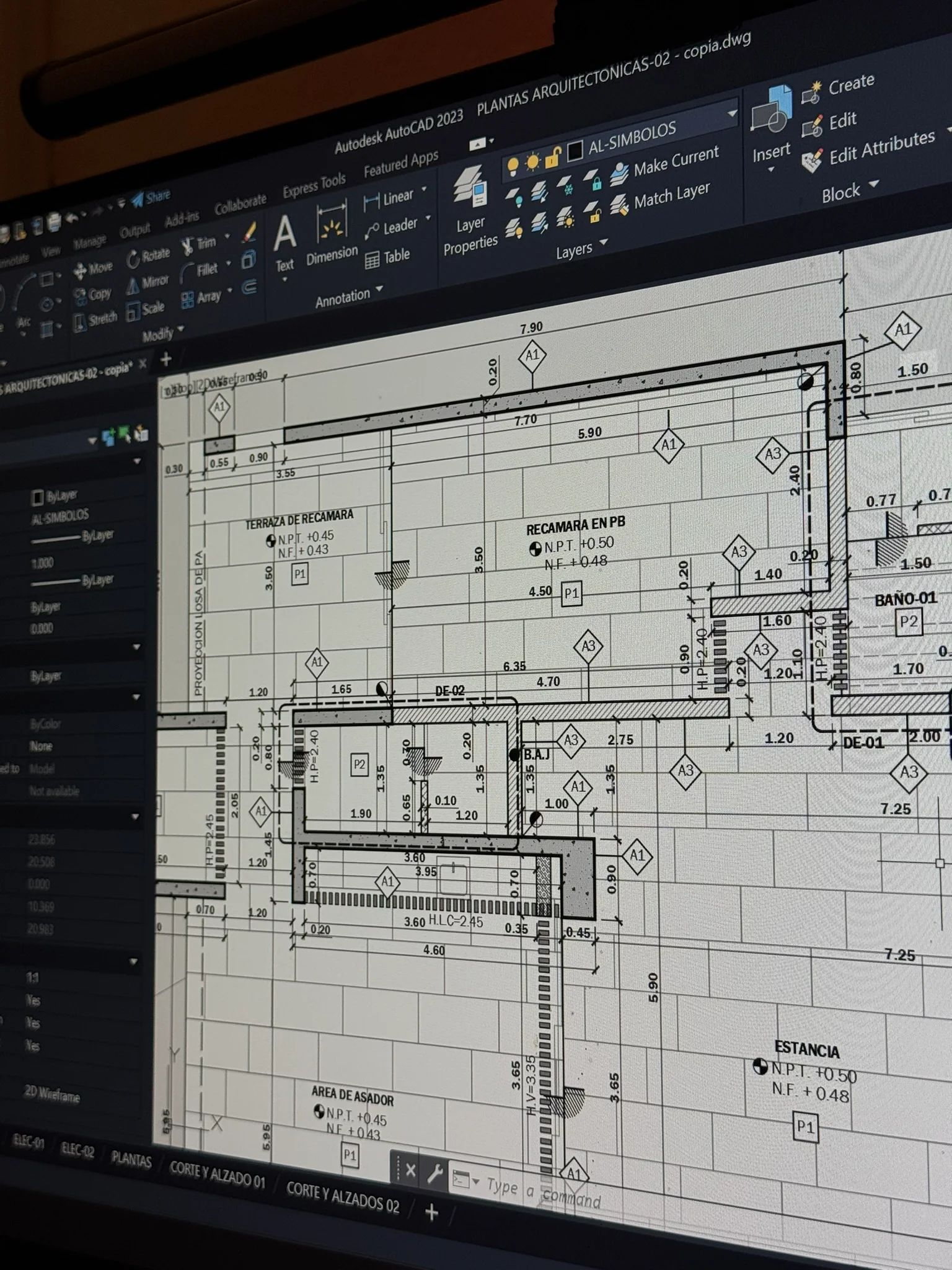The image size is (952, 1270).
Task: Open command line customization wrench
Action: tap(435, 1173)
